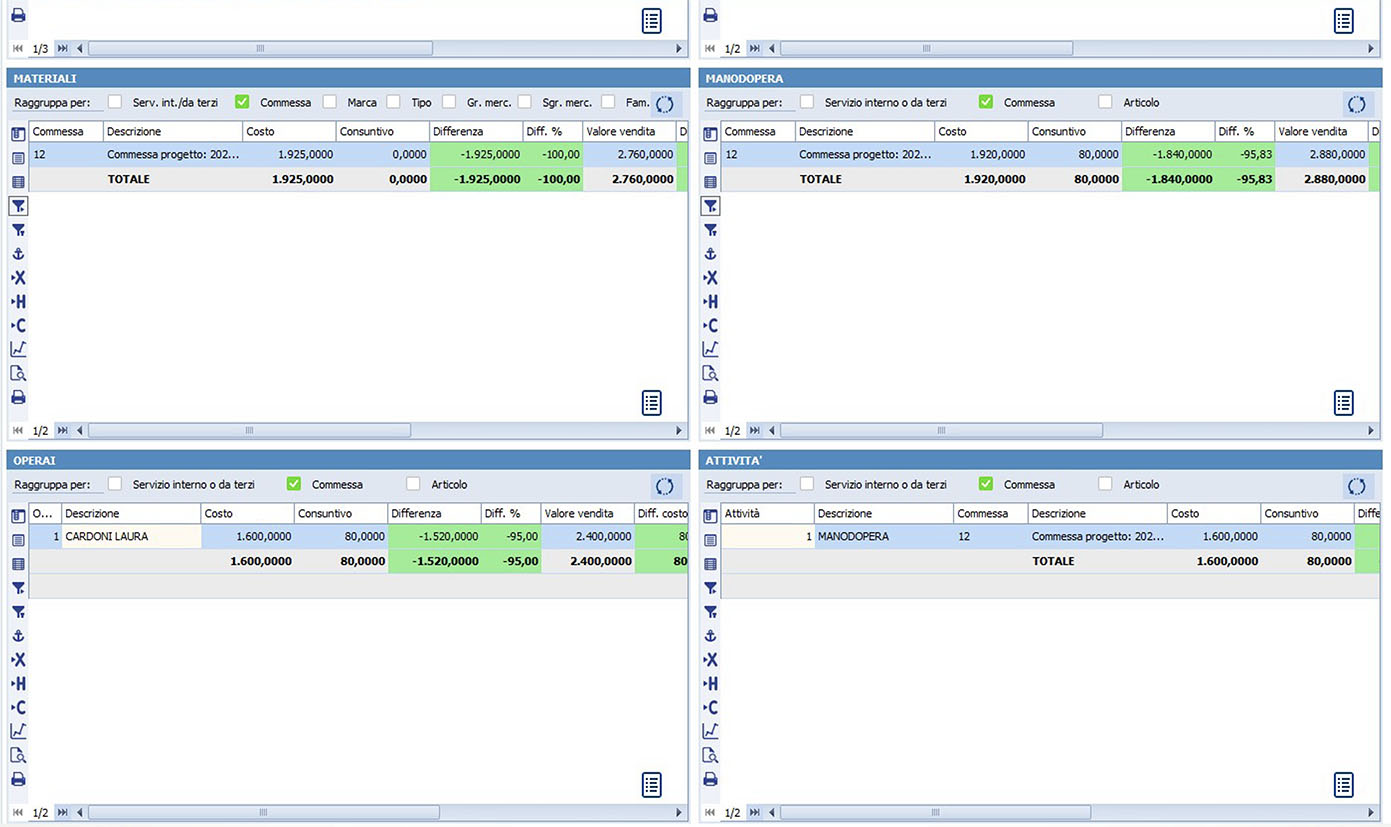Click the H export icon in MANODOPERA sidebar
Viewport: 1391px width, 827px height.
click(710, 302)
